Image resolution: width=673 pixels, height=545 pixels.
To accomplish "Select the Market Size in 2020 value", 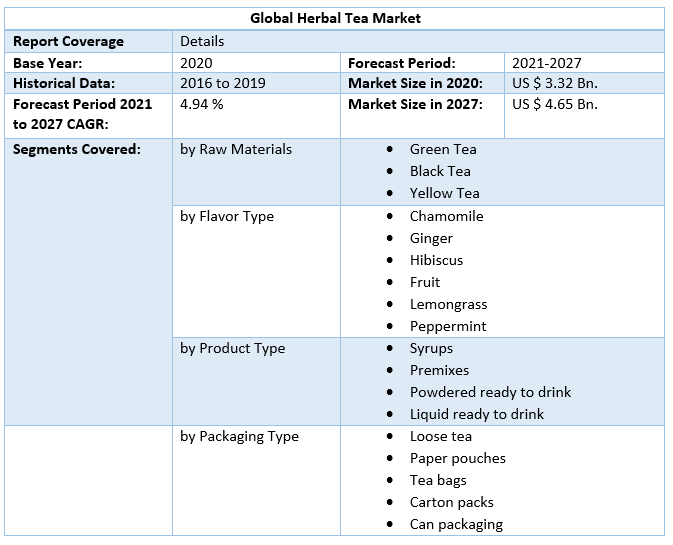I will point(555,83).
